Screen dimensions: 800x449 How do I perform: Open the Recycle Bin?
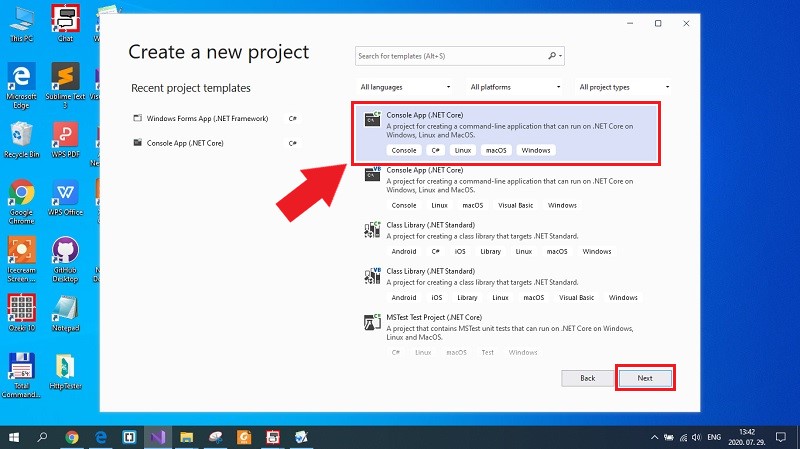pos(21,140)
